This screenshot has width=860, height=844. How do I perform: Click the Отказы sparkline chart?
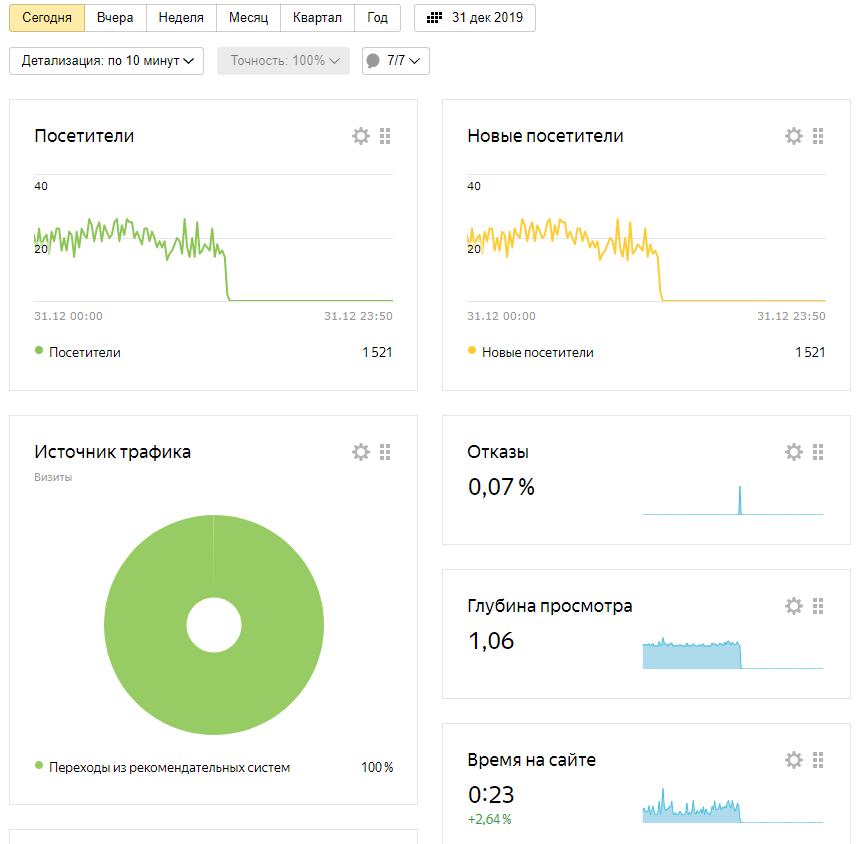pos(732,500)
